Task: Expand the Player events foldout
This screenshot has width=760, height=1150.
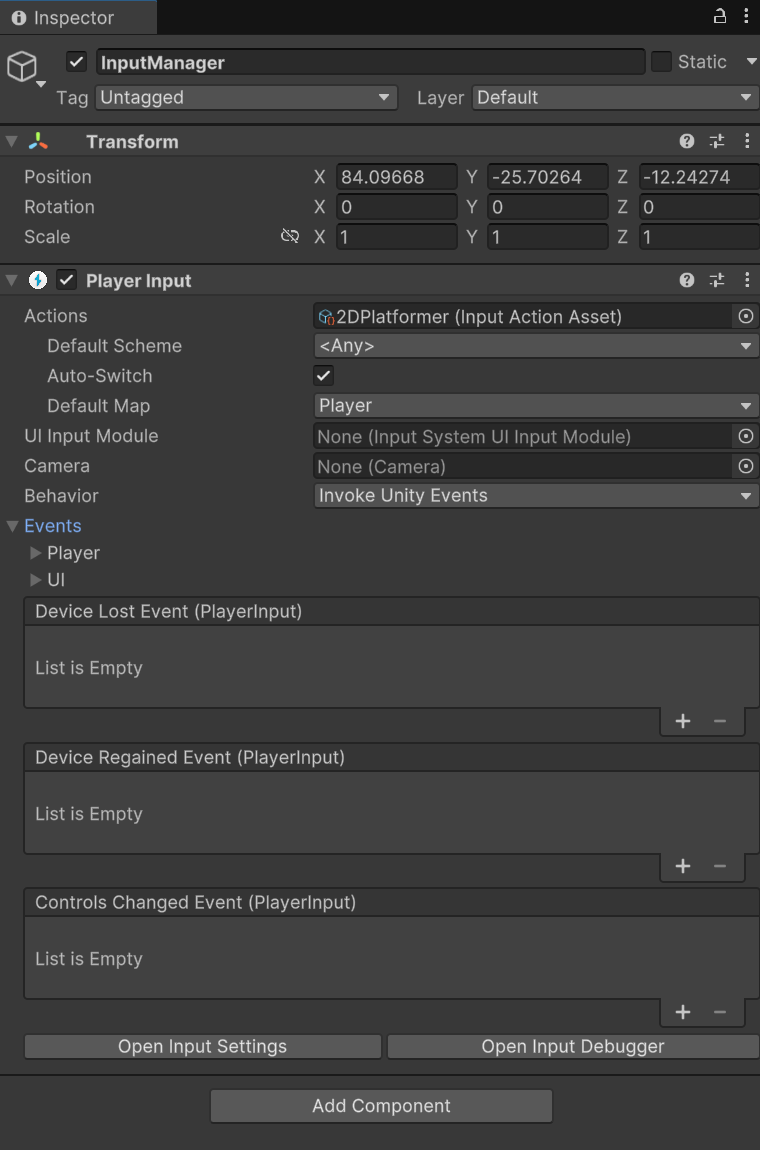Action: tap(36, 553)
